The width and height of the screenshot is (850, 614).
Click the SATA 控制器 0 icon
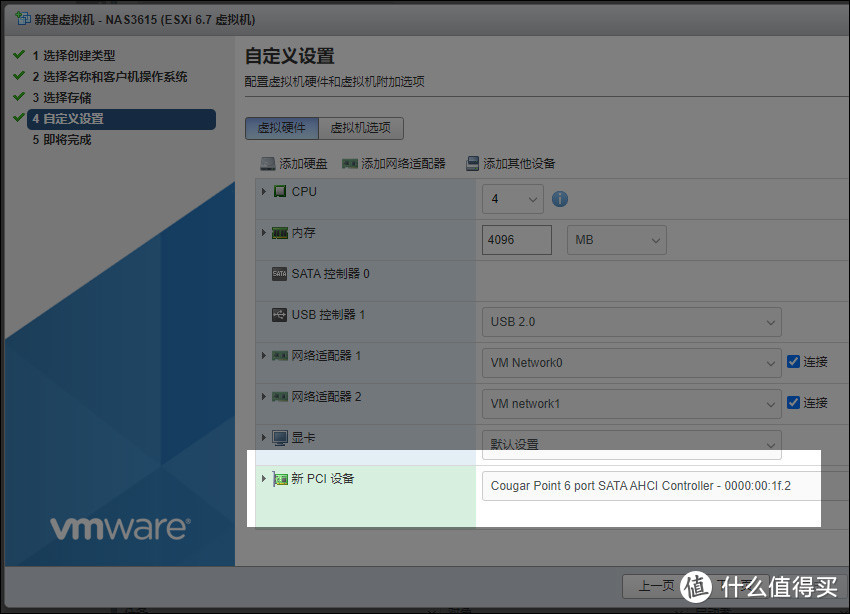(279, 274)
